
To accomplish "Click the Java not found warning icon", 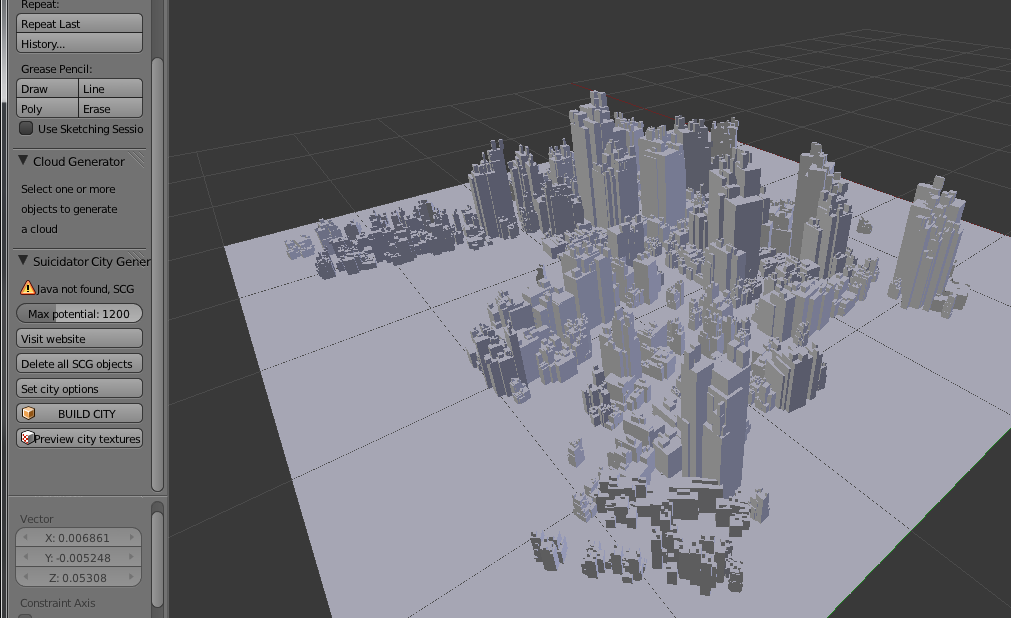I will coord(27,288).
